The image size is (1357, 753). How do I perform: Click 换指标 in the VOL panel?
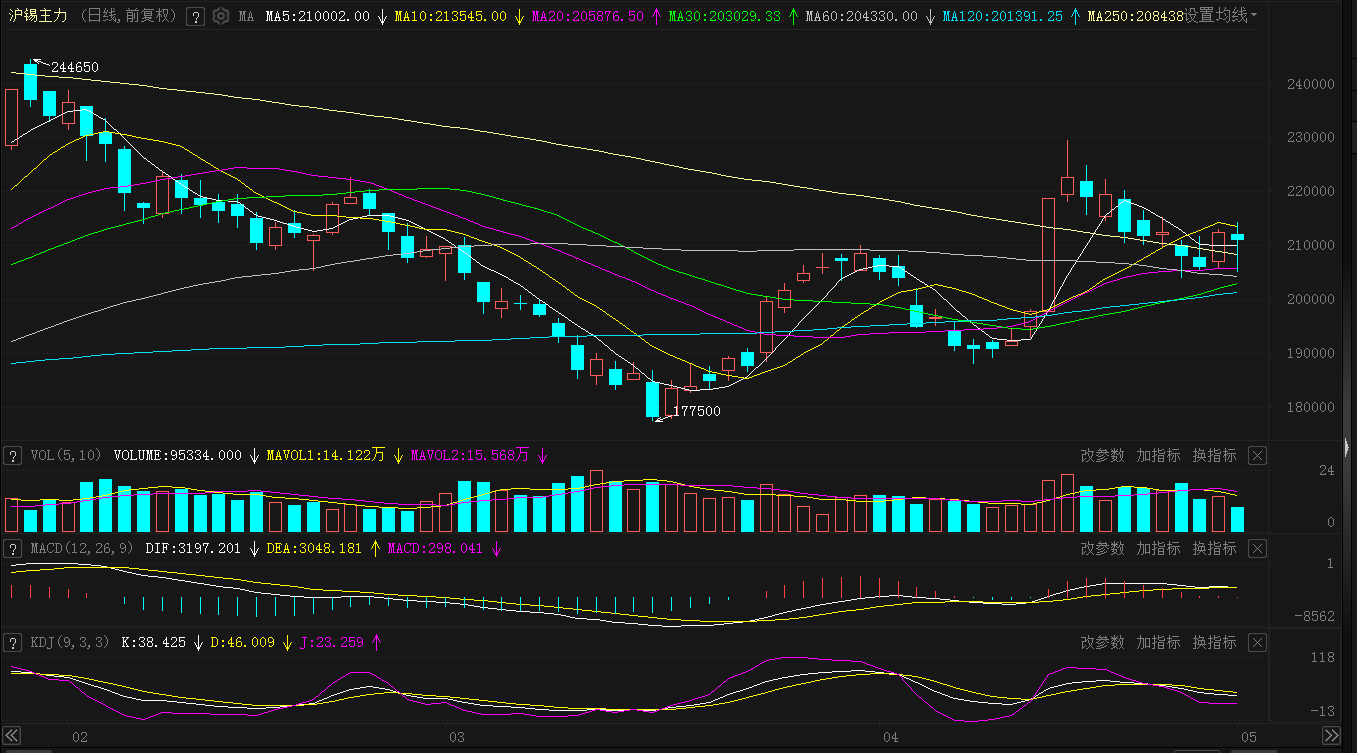(x=1214, y=456)
